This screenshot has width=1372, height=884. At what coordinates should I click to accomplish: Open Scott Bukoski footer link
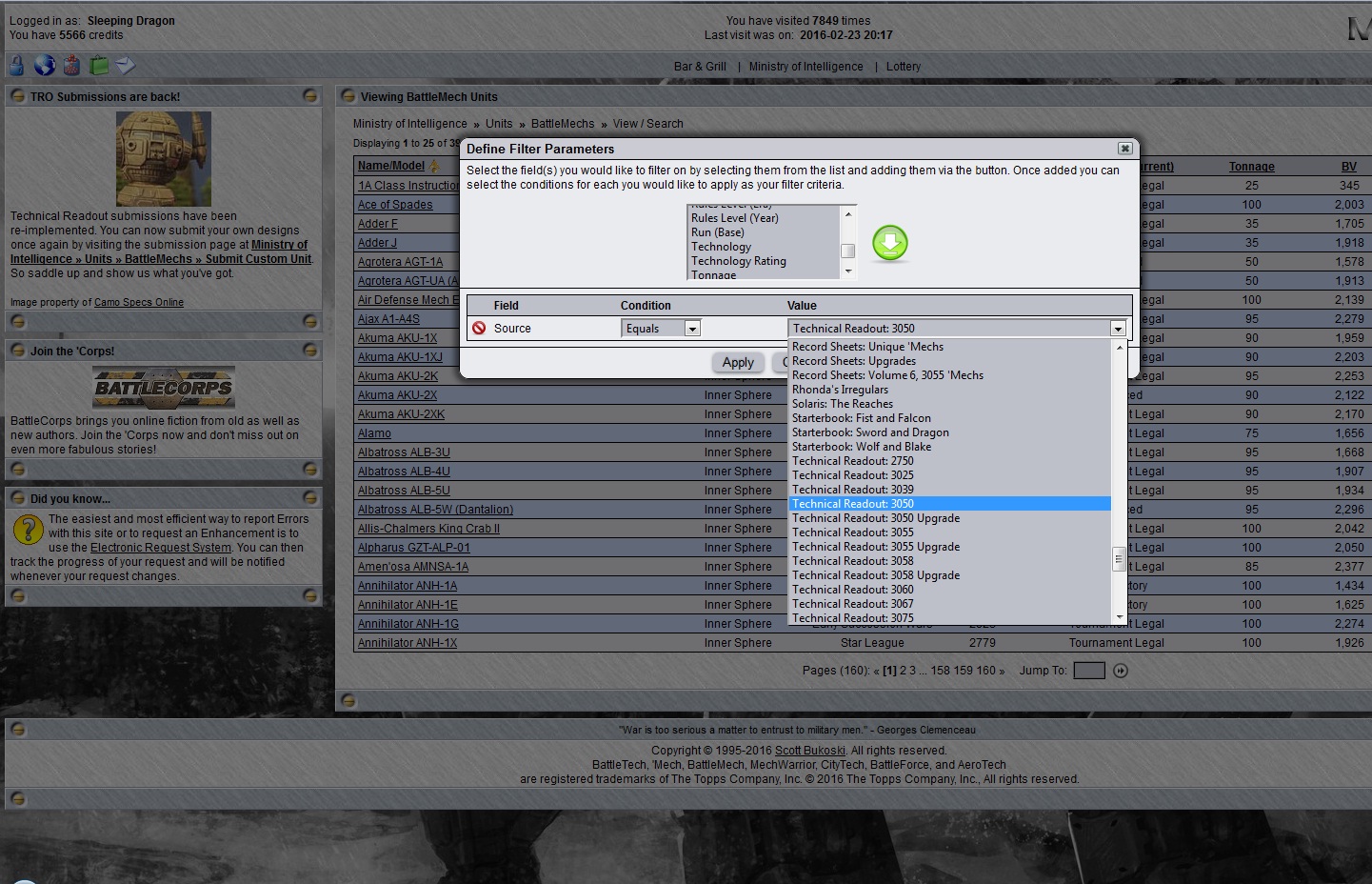pos(810,751)
